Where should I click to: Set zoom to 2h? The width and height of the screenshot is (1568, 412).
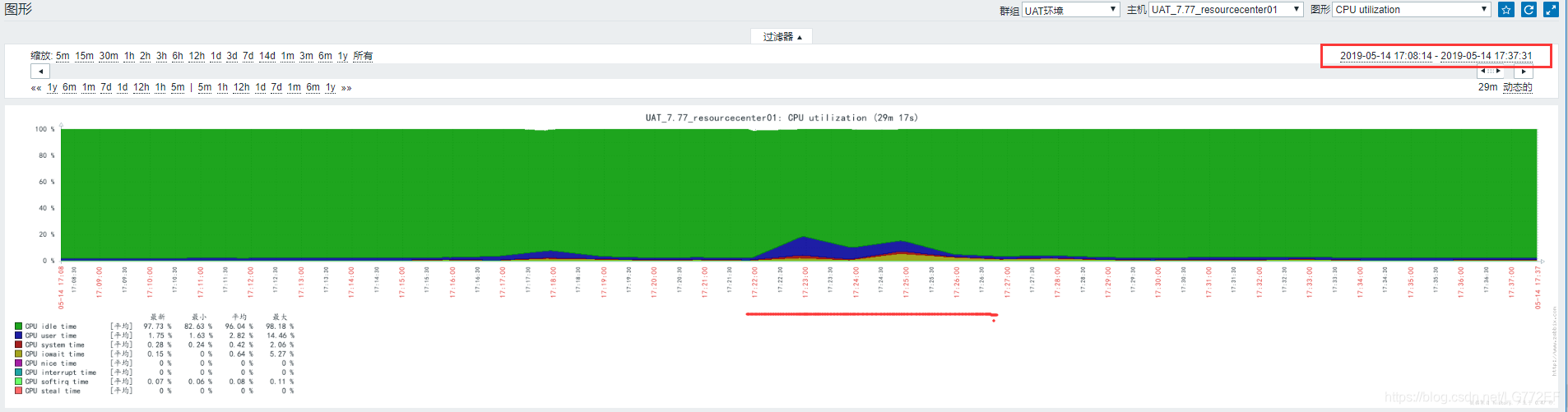145,56
